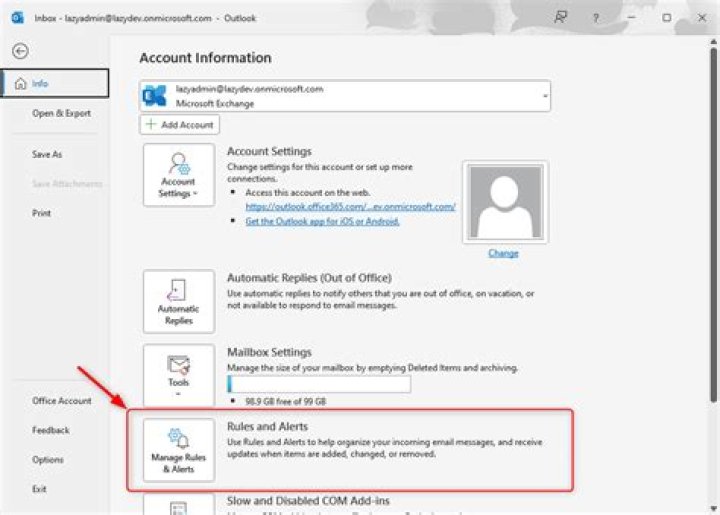This screenshot has width=720, height=515.
Task: Click the Account Information title
Action: click(x=205, y=58)
